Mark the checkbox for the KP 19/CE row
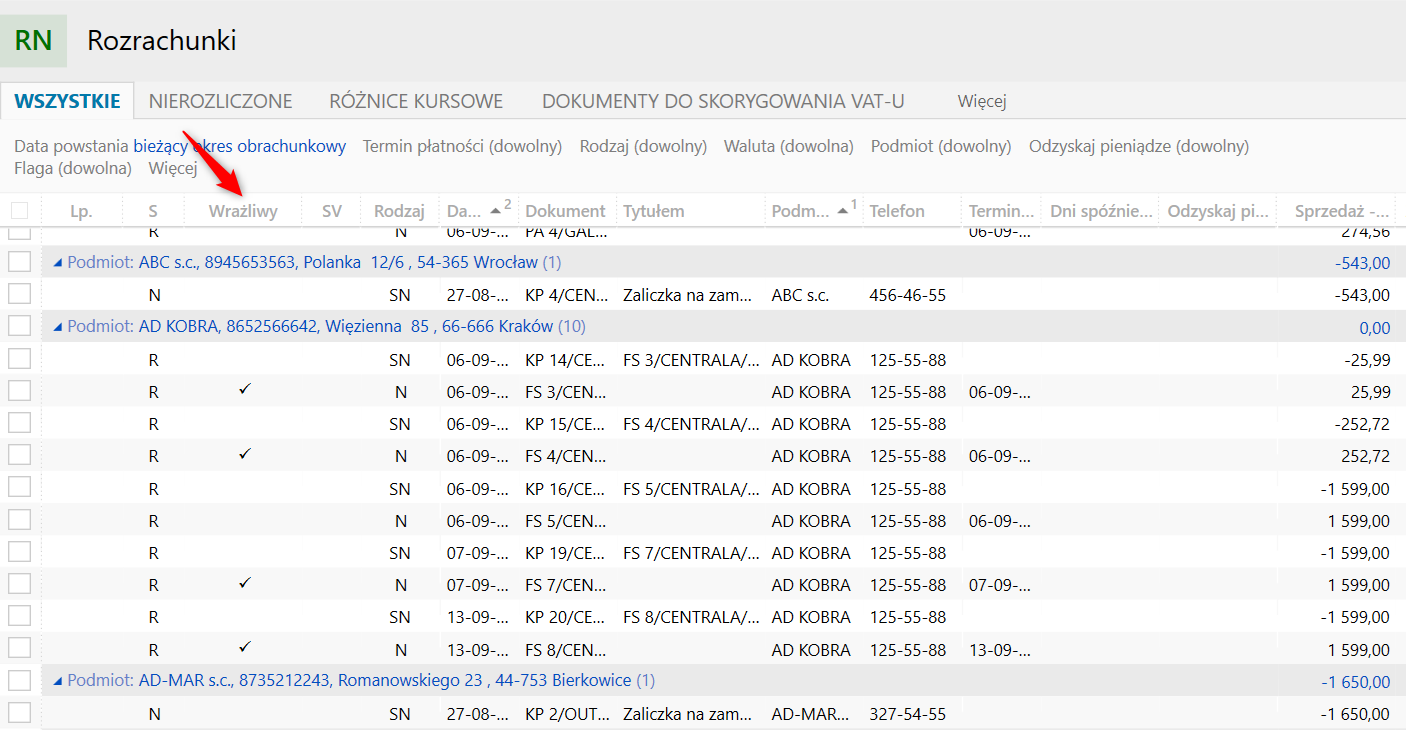Image resolution: width=1406 pixels, height=730 pixels. [19, 552]
